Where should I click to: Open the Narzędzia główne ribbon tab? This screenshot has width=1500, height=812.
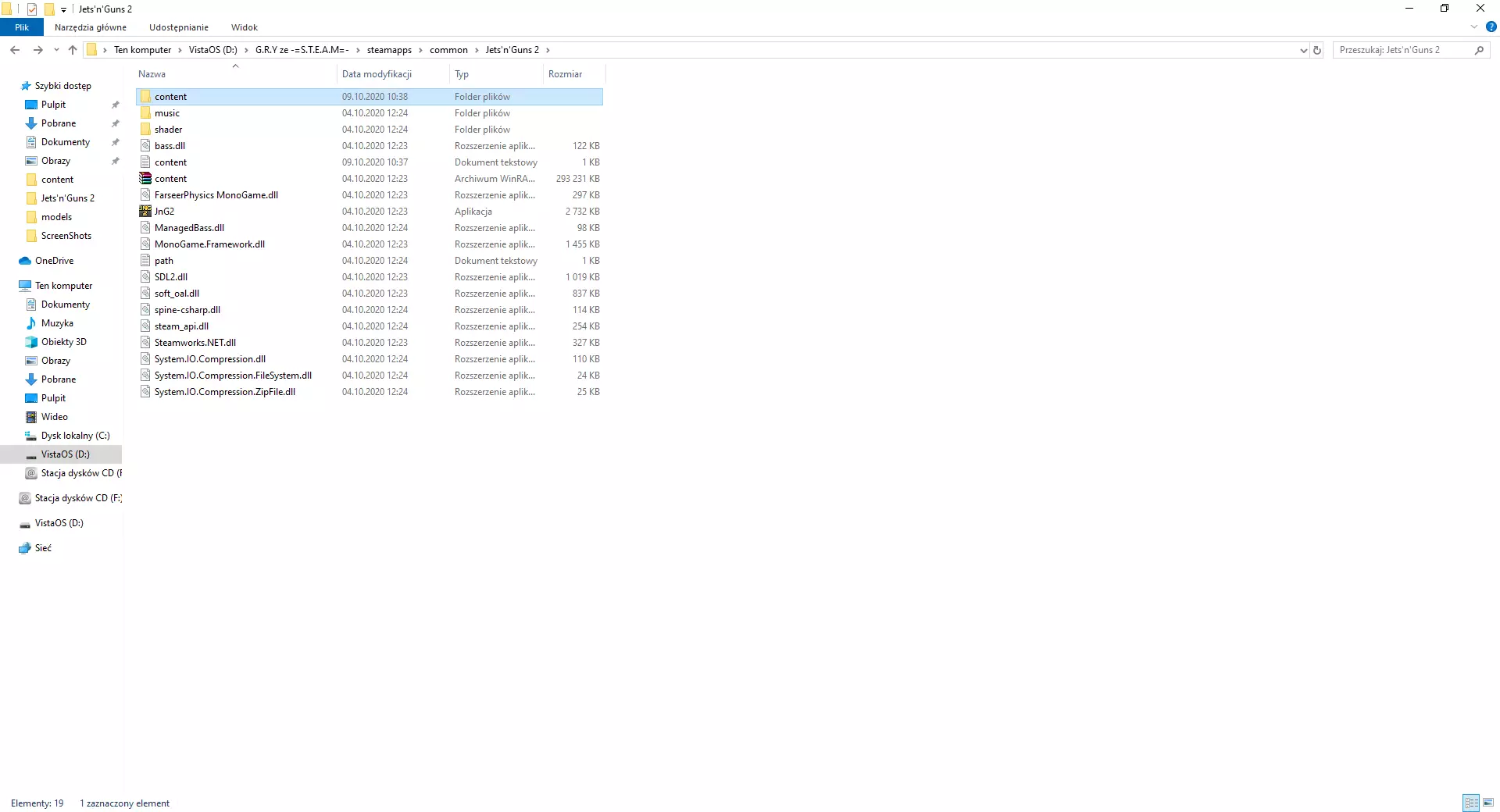tap(91, 27)
